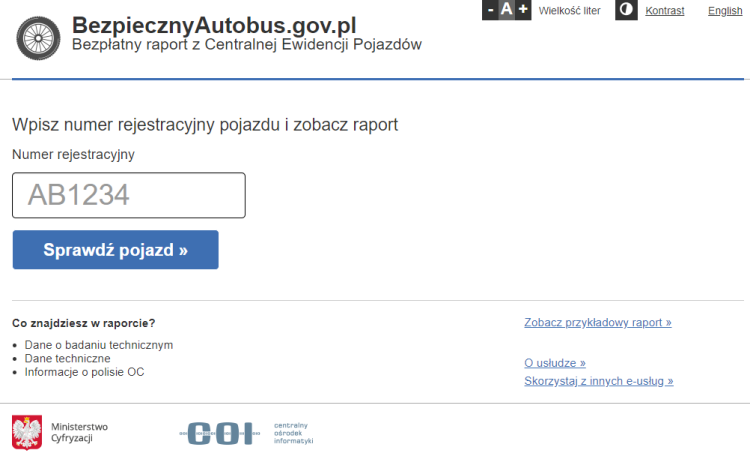Reset font size with the A button

(x=507, y=10)
